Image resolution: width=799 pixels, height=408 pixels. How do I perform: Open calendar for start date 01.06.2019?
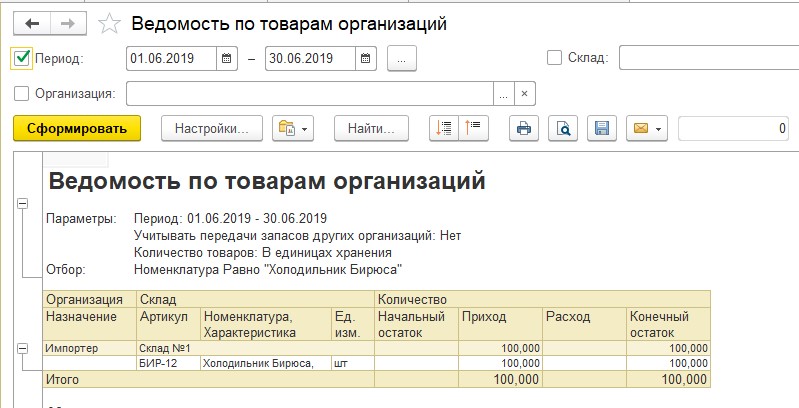point(227,59)
